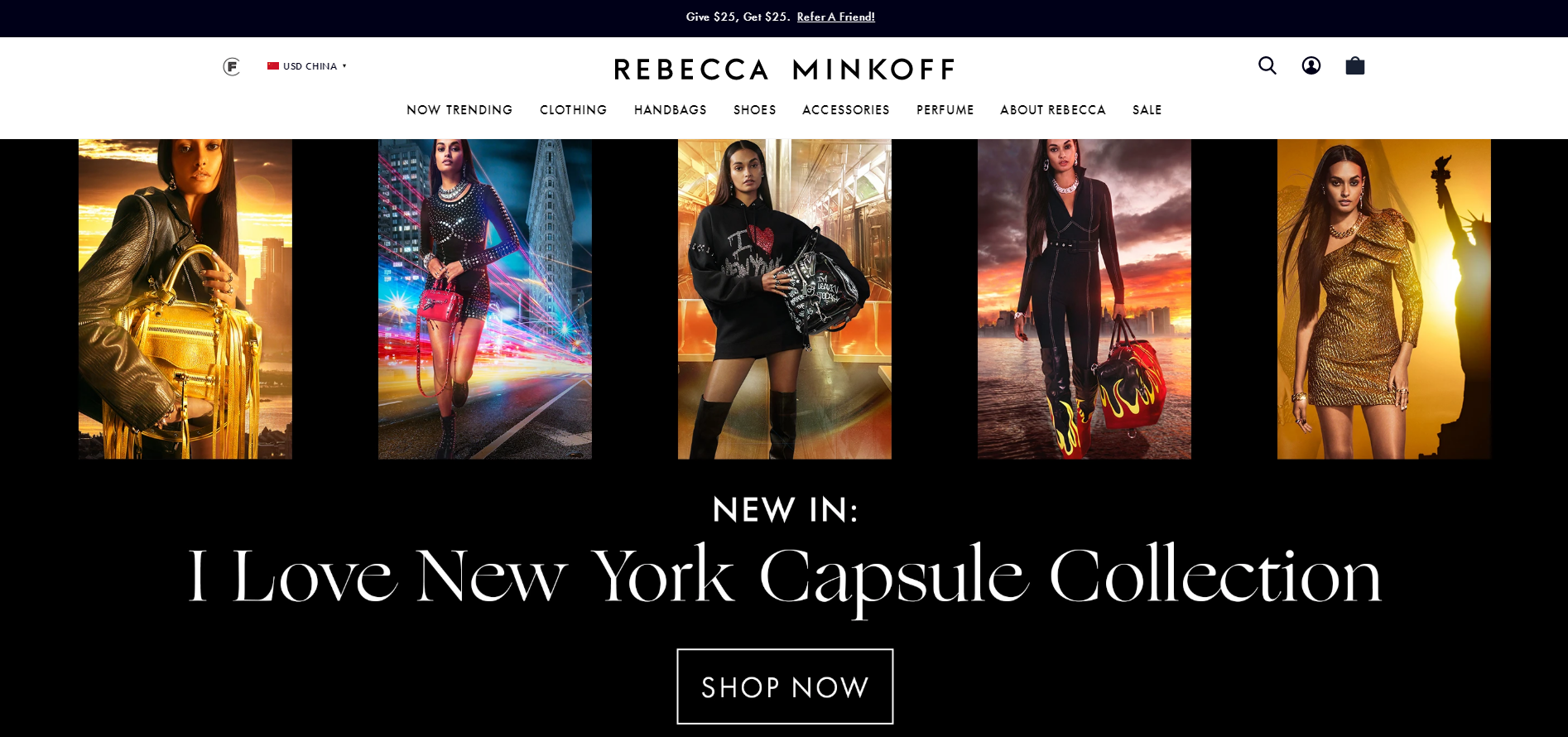Click the China flag icon

(273, 66)
